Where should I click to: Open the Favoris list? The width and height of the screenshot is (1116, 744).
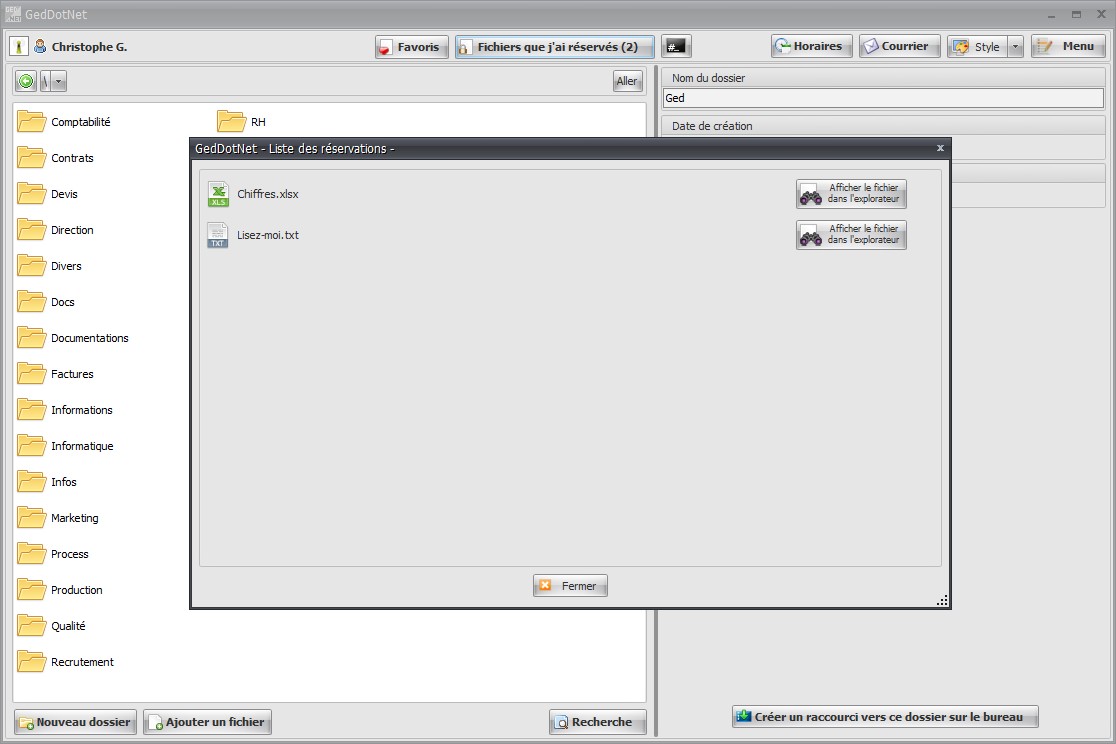411,47
